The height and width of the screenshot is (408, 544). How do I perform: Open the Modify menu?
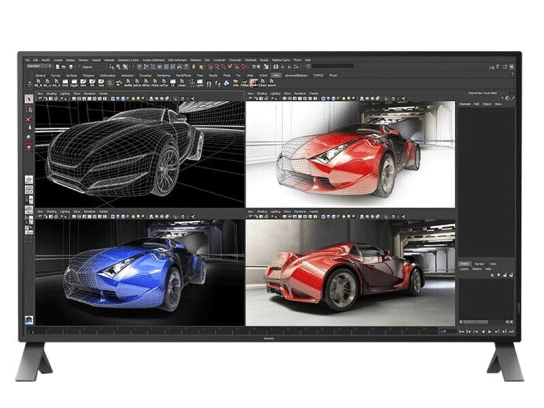46,60
